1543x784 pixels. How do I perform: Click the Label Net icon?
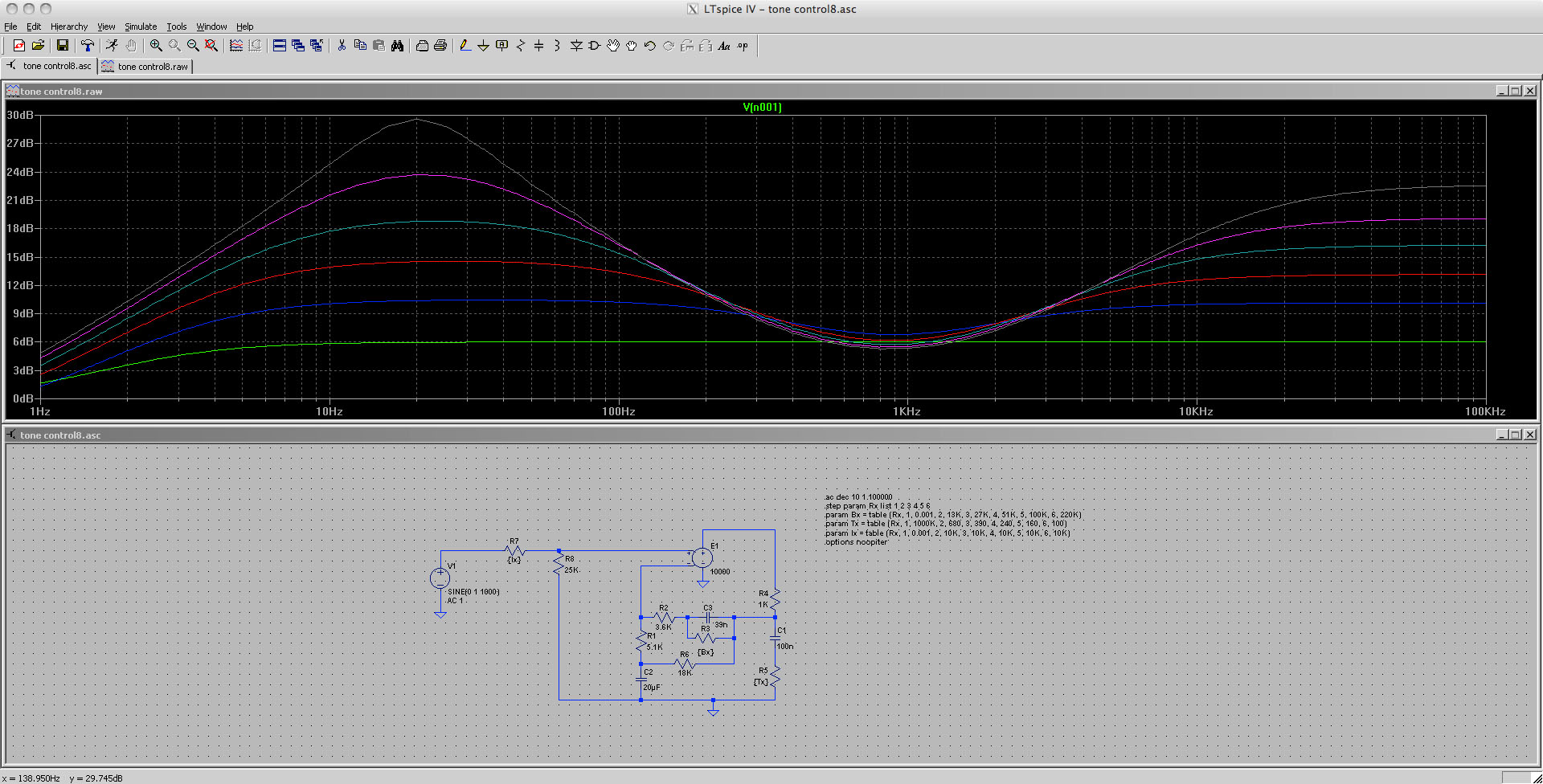(x=501, y=46)
